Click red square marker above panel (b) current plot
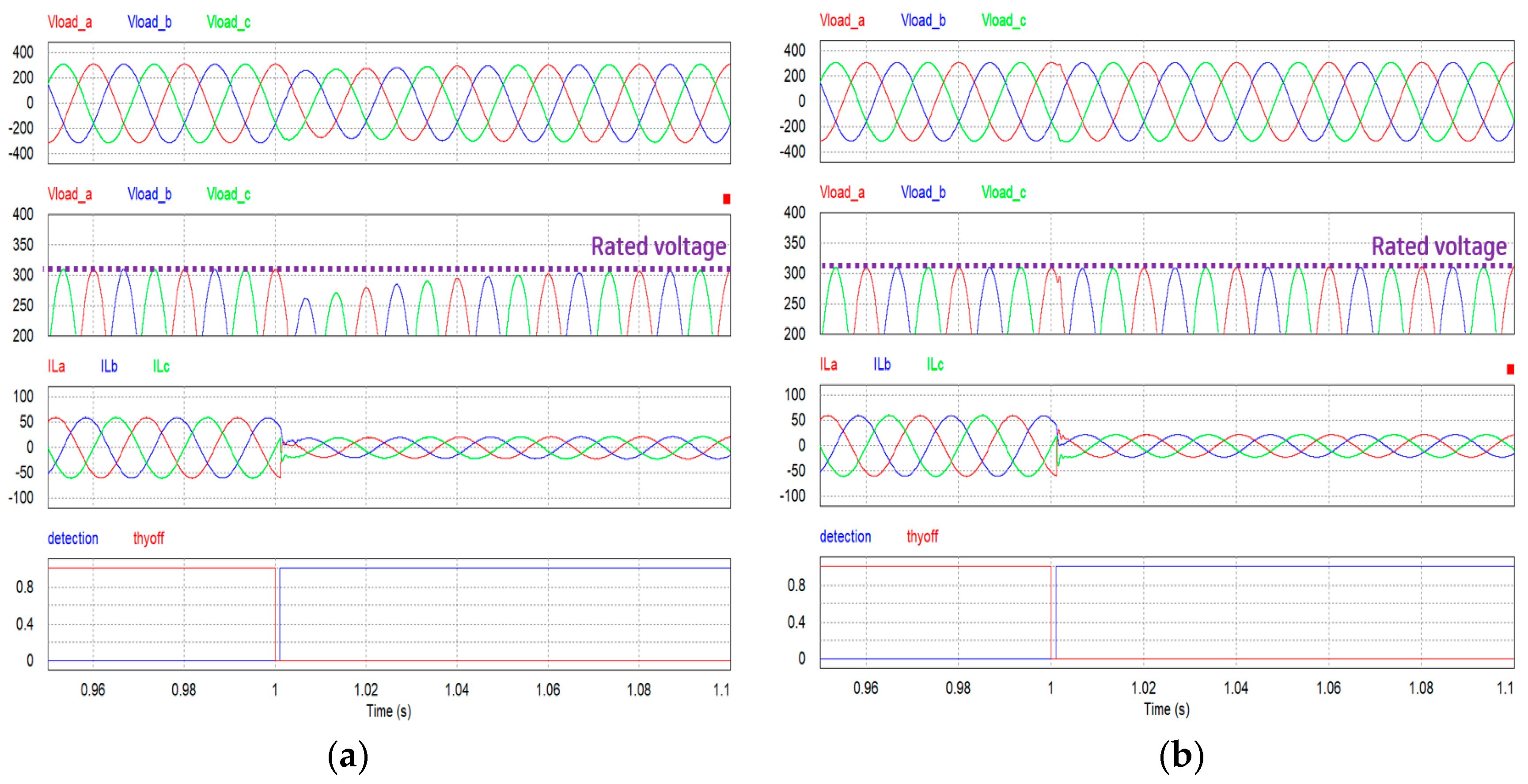The image size is (1528, 784). click(1510, 369)
